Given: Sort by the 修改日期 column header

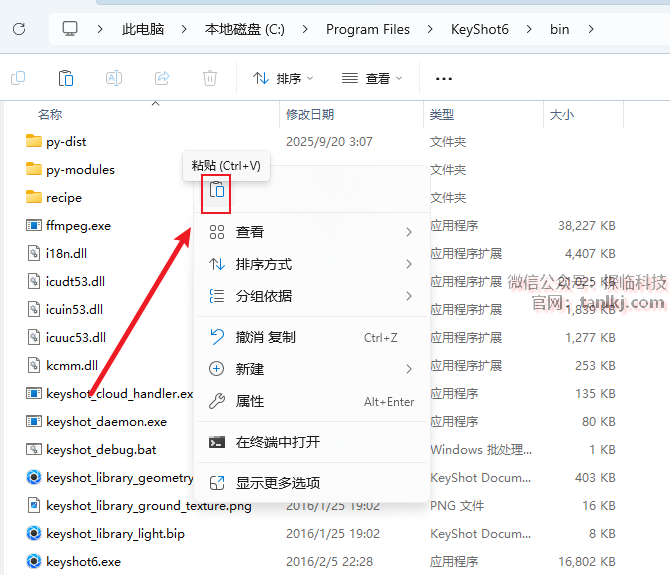Looking at the screenshot, I should pos(310,115).
